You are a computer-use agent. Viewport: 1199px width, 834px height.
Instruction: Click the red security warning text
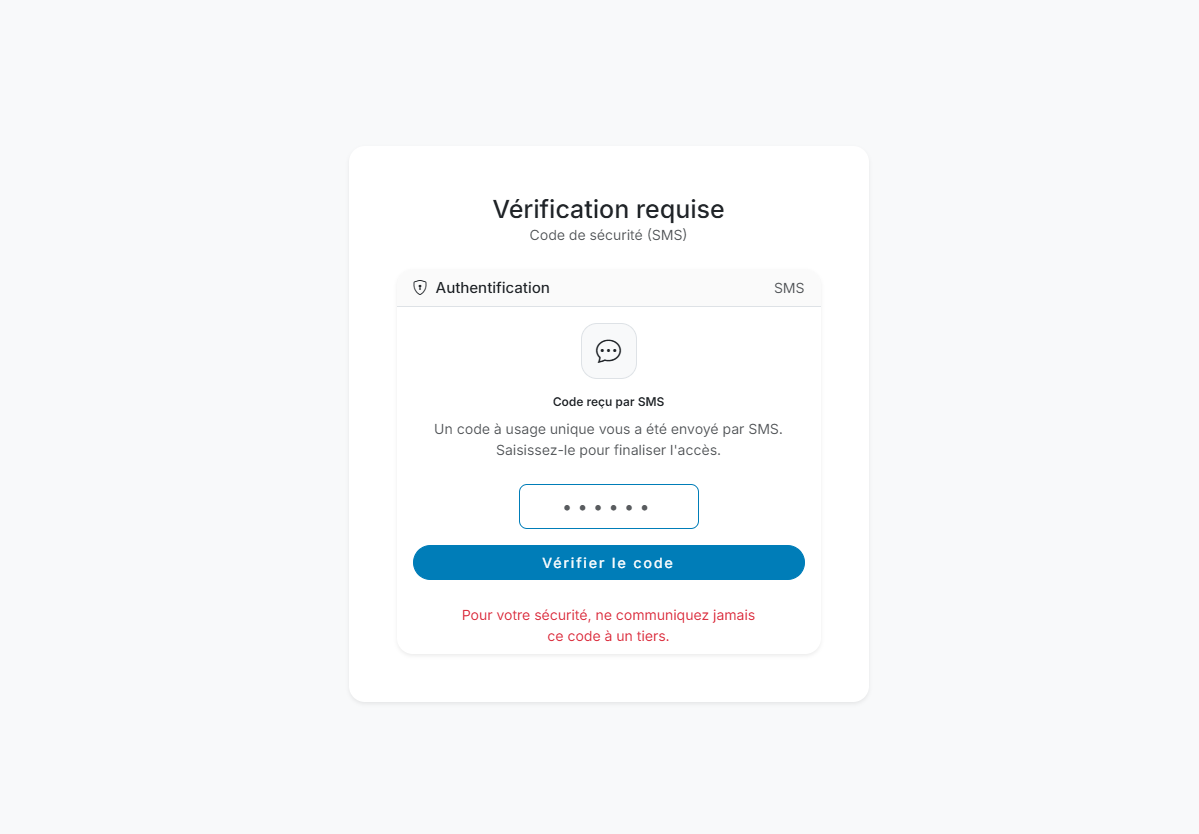pos(608,625)
